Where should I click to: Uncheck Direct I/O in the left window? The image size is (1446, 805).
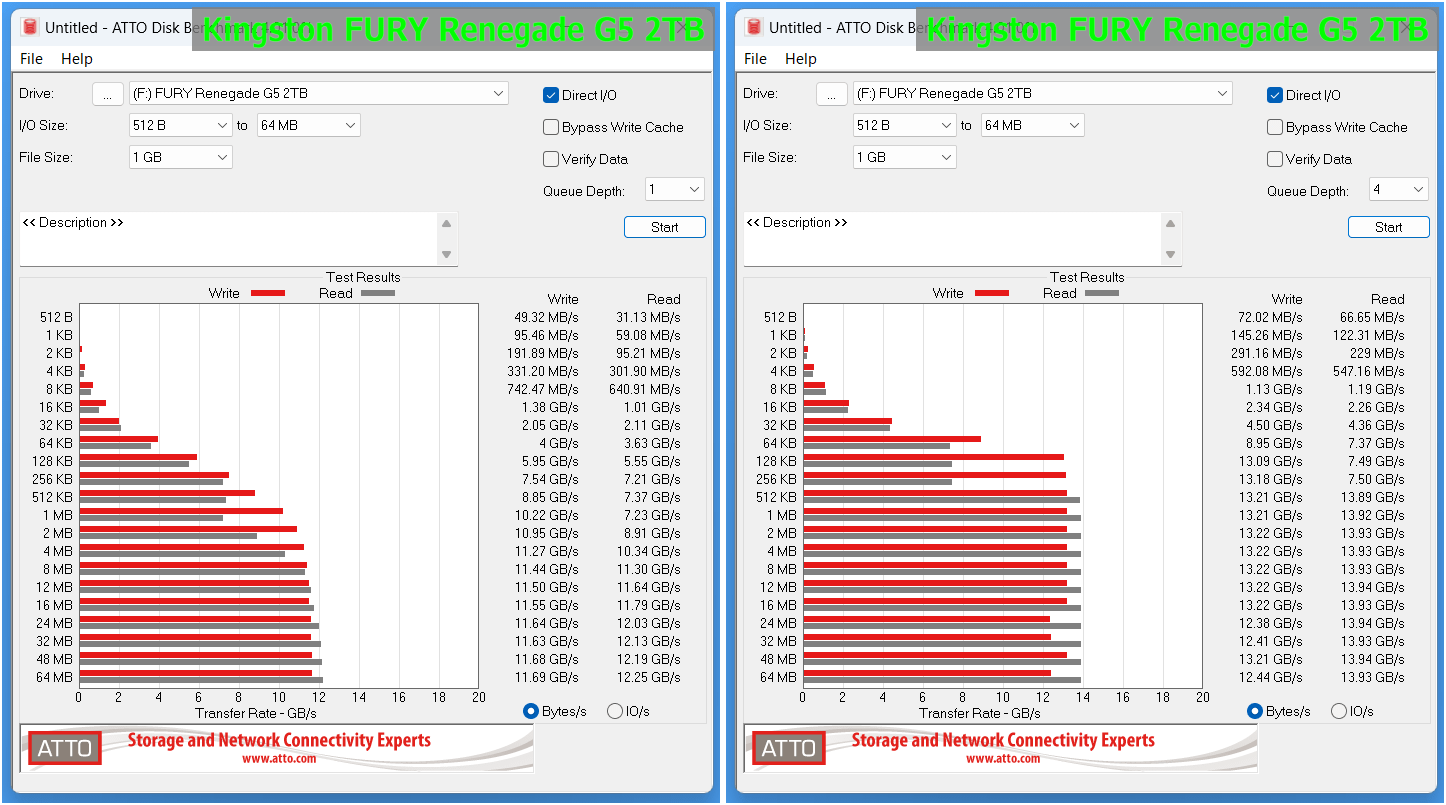[551, 95]
